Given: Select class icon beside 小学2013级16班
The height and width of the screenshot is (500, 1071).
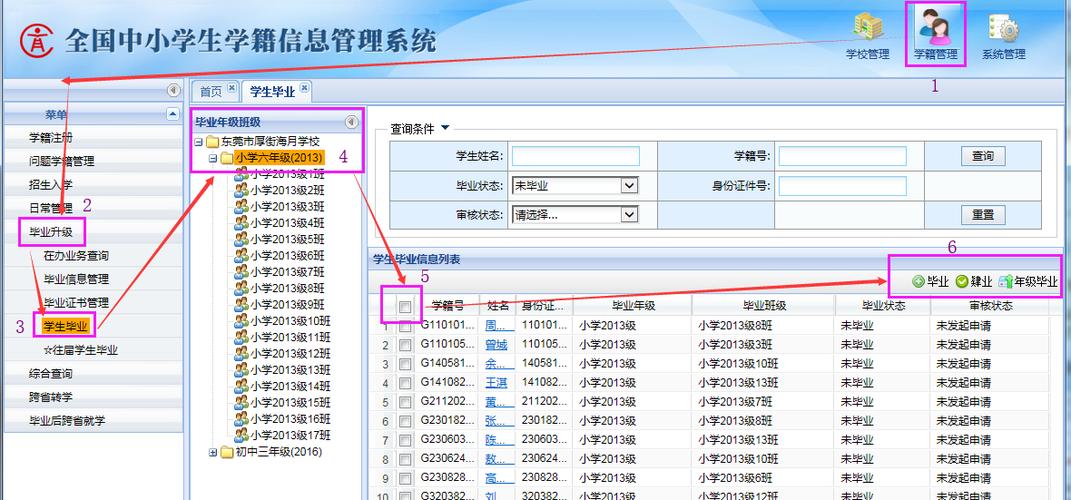Looking at the screenshot, I should [241, 419].
